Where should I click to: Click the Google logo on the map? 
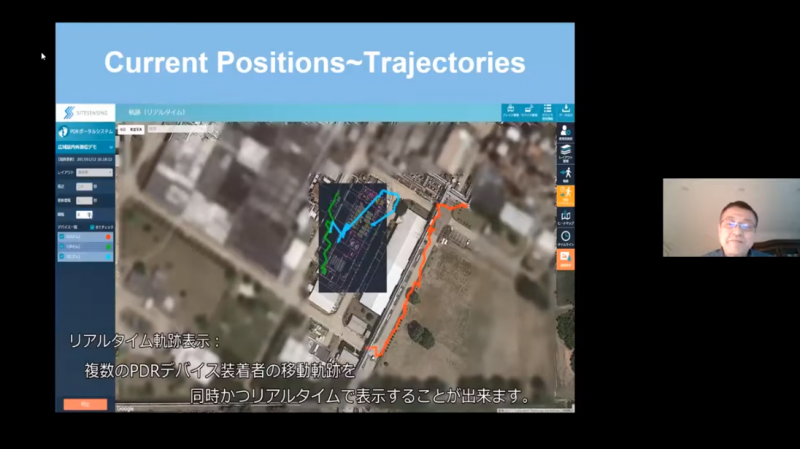(125, 409)
